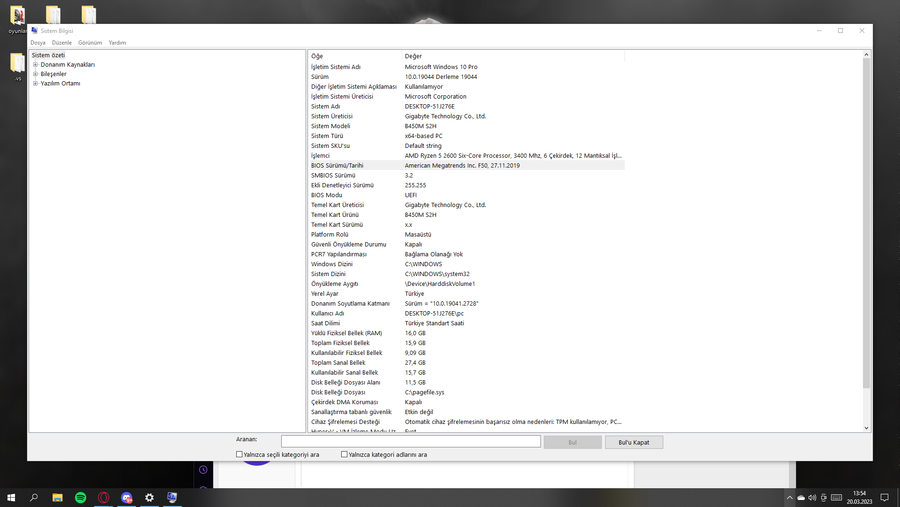Click value C:\pagefile.sys
The image size is (900, 507).
click(x=424, y=392)
